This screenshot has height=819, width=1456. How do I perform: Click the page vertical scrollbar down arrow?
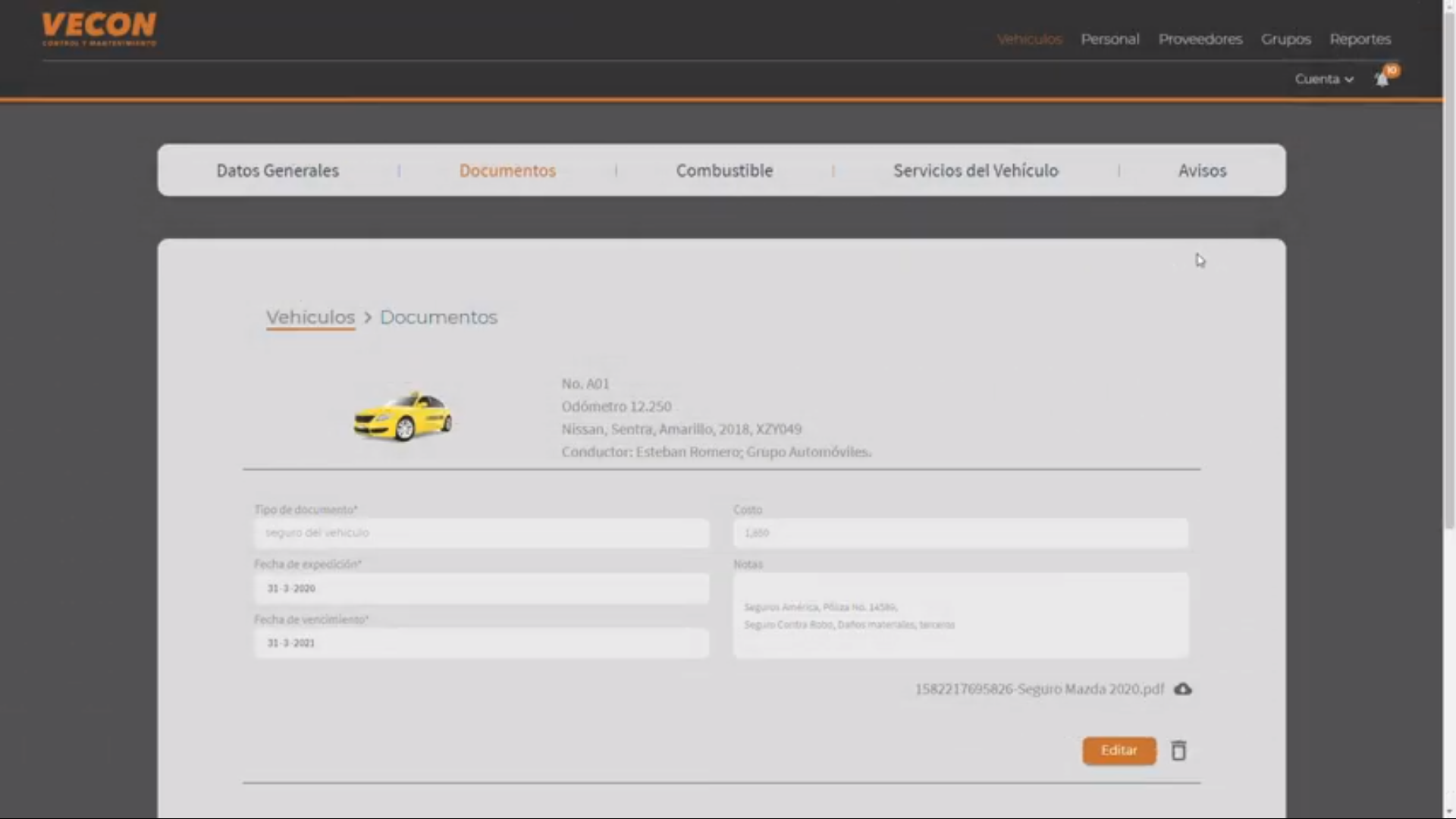(x=1449, y=811)
